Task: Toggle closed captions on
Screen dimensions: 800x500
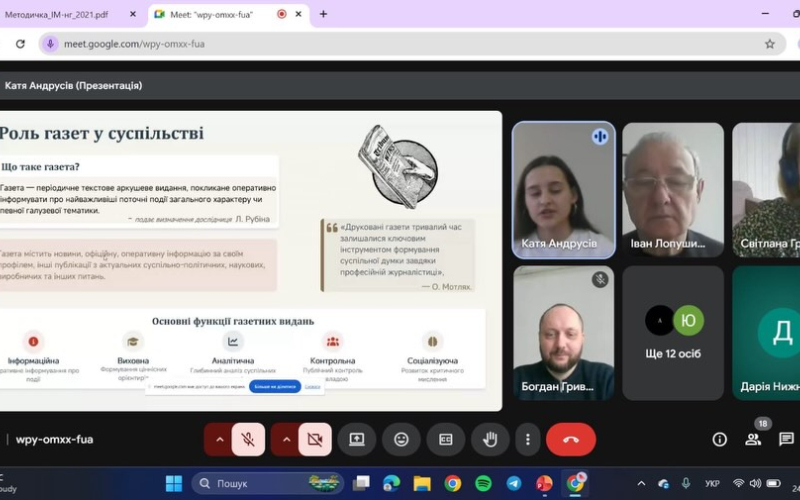Action: pos(446,439)
